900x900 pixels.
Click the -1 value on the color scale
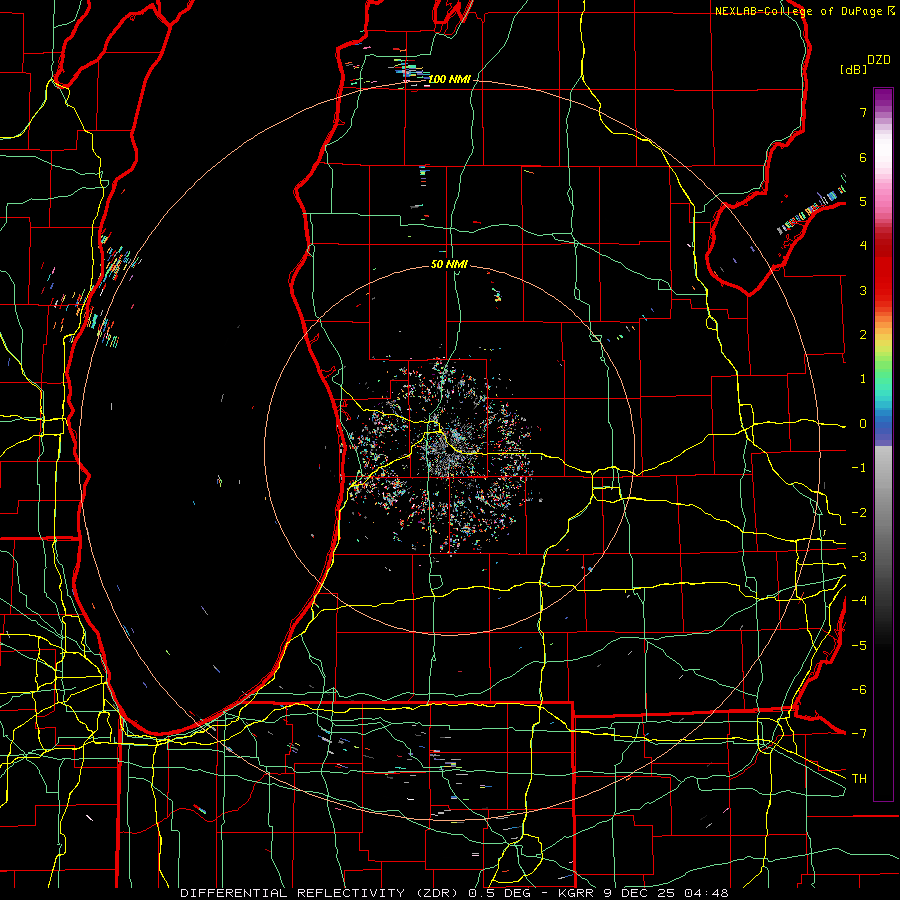[859, 468]
